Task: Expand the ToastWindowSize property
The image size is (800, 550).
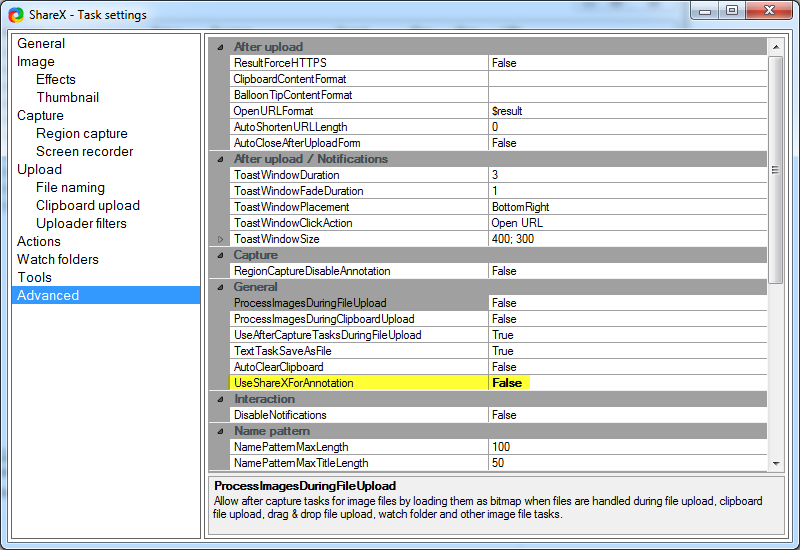Action: (220, 239)
